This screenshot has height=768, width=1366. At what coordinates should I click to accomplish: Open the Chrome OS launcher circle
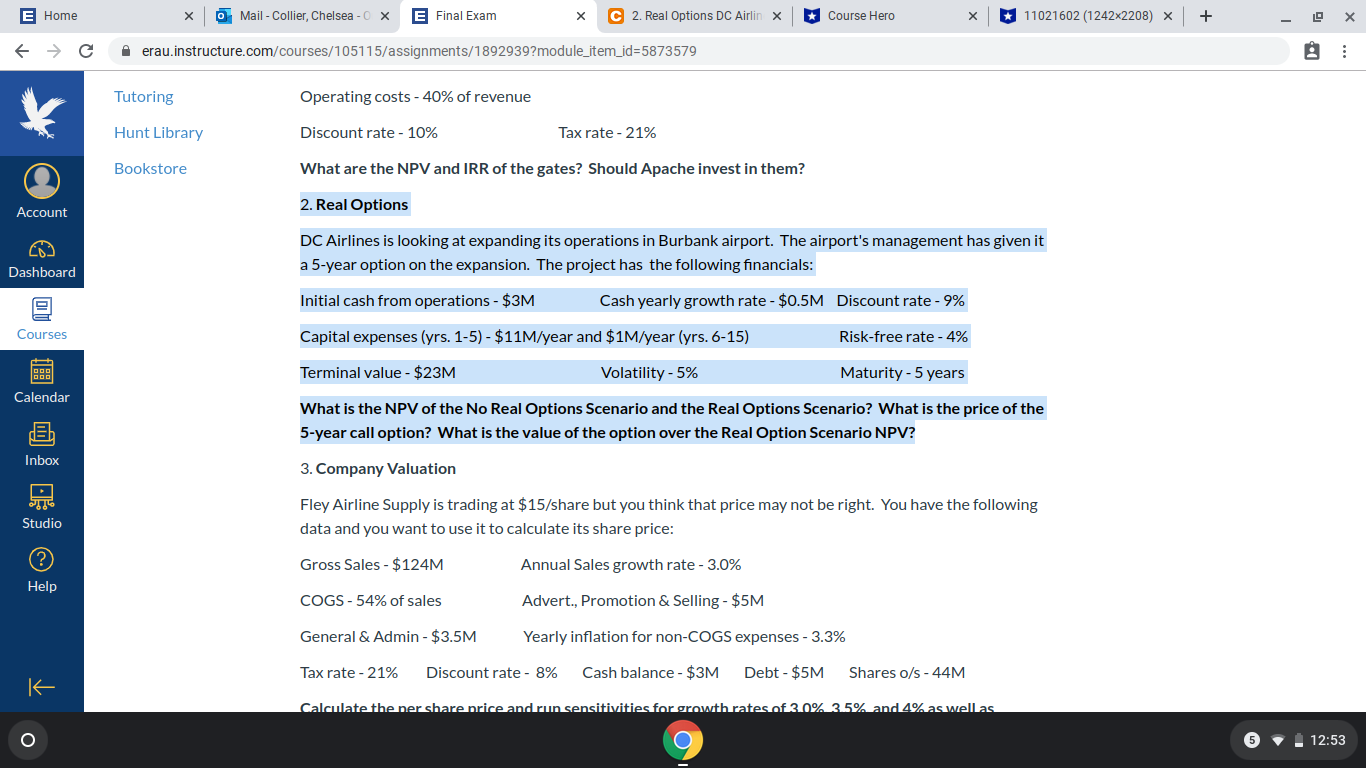tap(27, 740)
